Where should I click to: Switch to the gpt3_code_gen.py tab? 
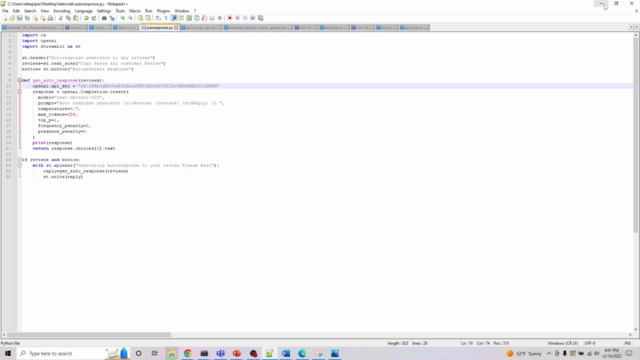[x=201, y=27]
